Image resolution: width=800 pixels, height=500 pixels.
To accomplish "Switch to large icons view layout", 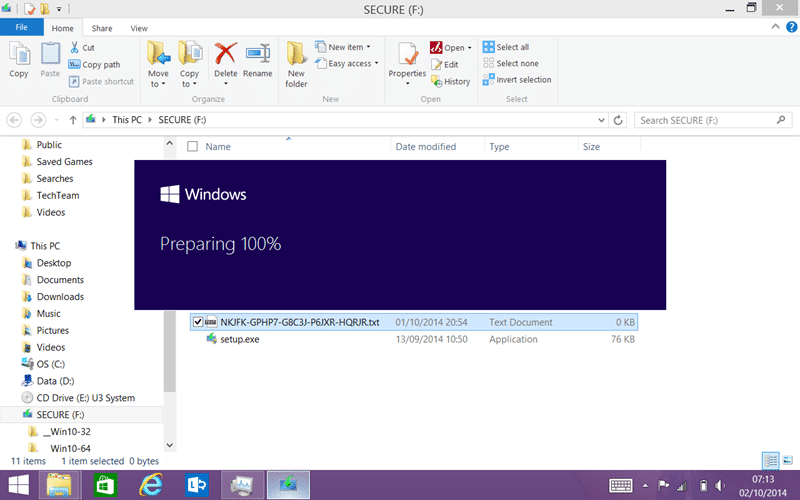I will (787, 461).
